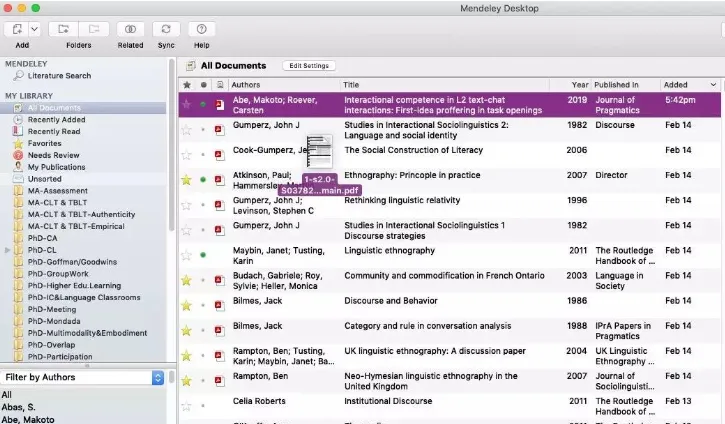Open the Add button dropdown arrow
Viewport: 725px width, 424px height.
pyautogui.click(x=35, y=29)
